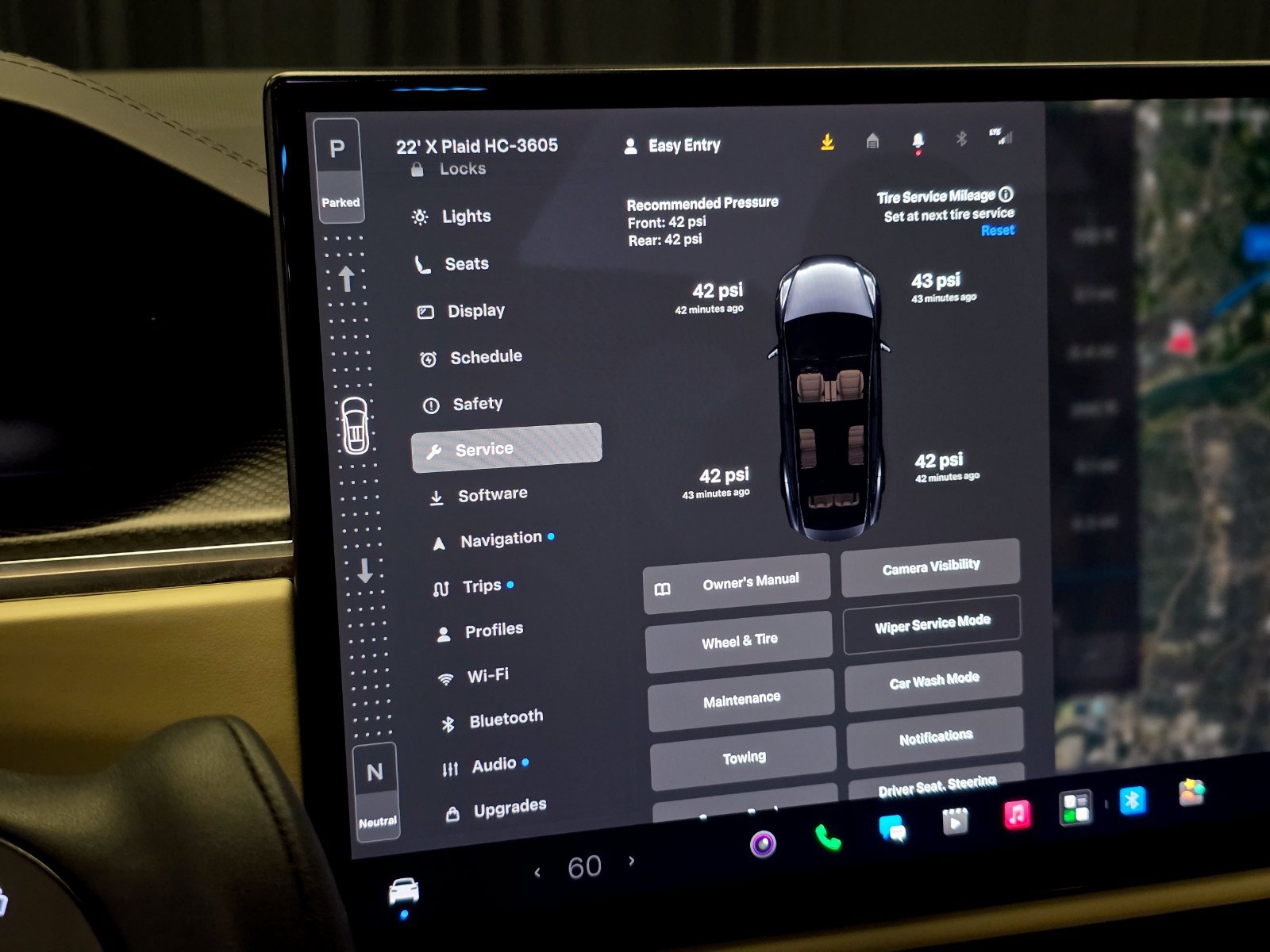Tap the Towing button
Viewport: 1270px width, 952px height.
[x=744, y=758]
